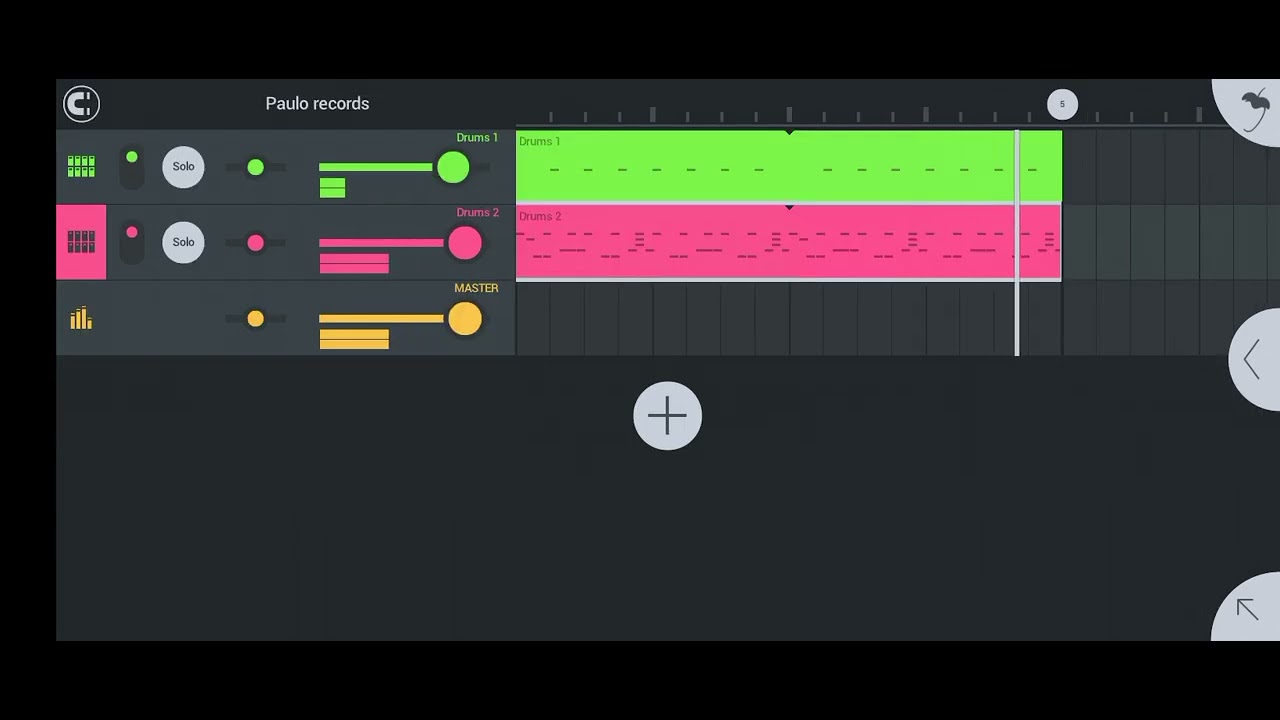Select the green Drums 1 clip
1280x720 pixels.
(x=788, y=166)
